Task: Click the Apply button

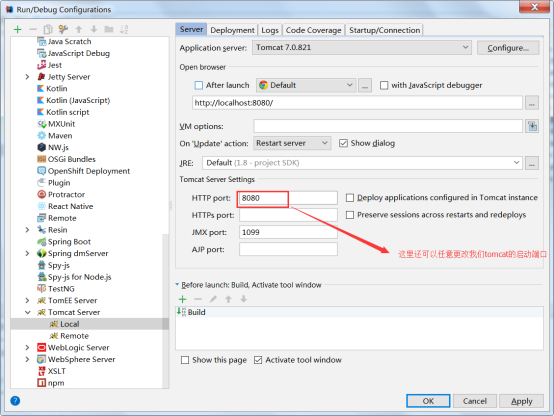Action: 521,401
